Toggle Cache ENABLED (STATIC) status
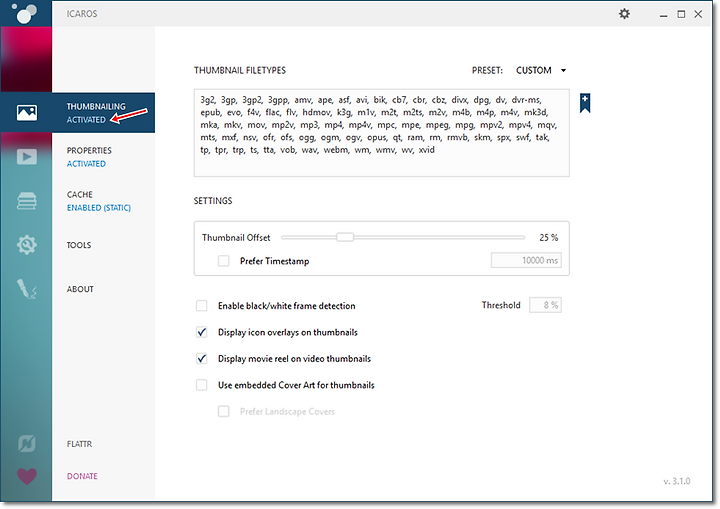 (99, 208)
